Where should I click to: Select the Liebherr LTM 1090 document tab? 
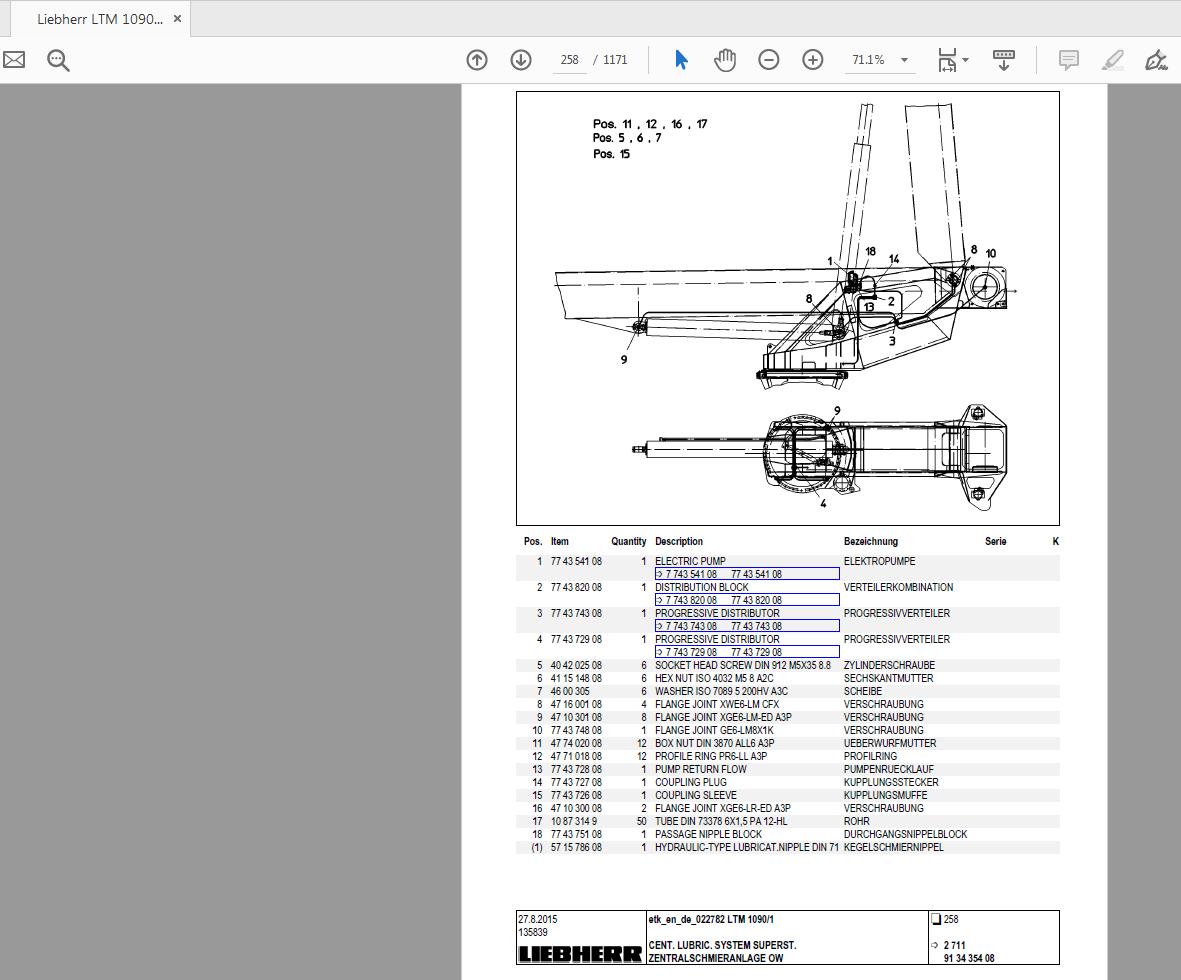98,19
